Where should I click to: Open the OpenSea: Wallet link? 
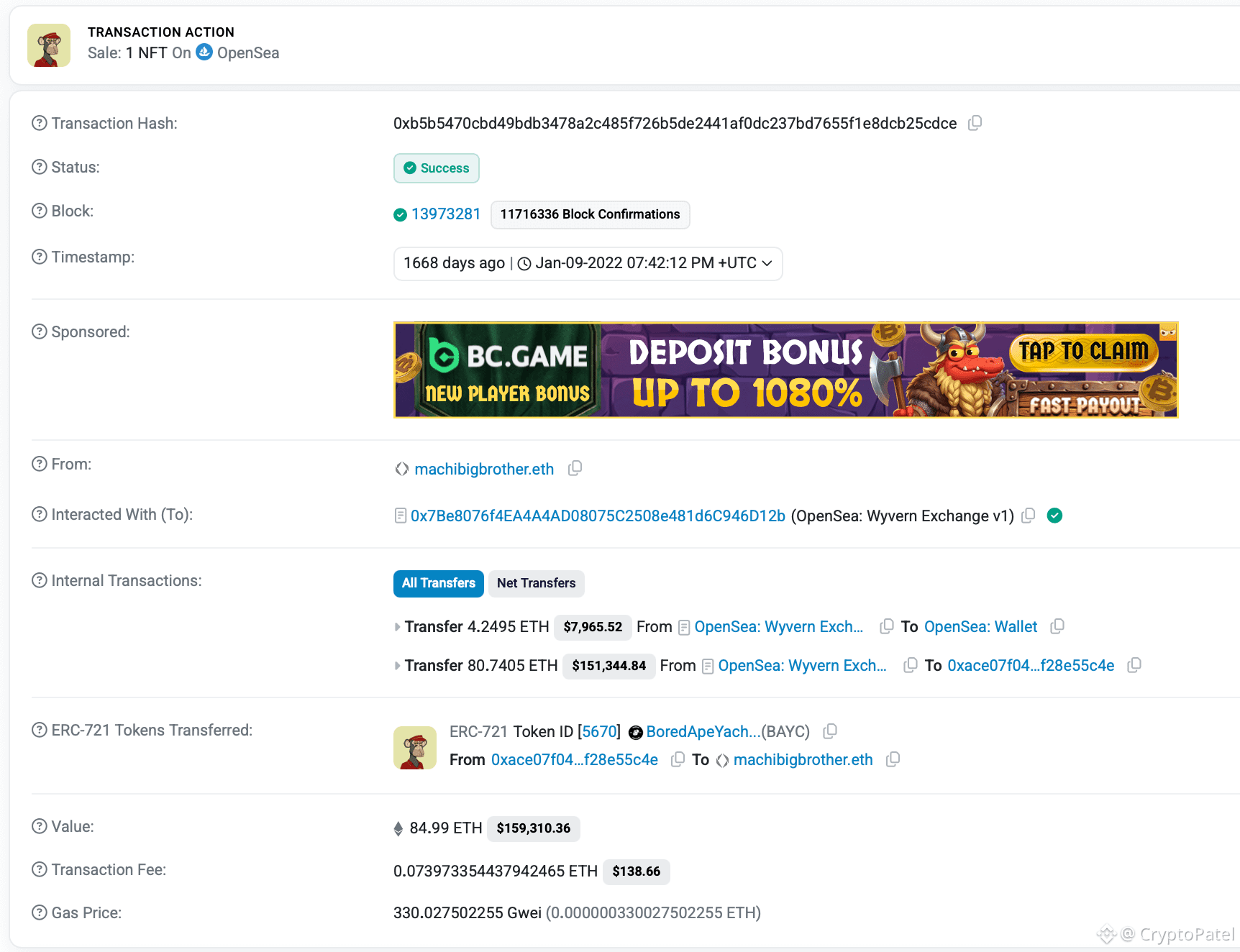(981, 626)
